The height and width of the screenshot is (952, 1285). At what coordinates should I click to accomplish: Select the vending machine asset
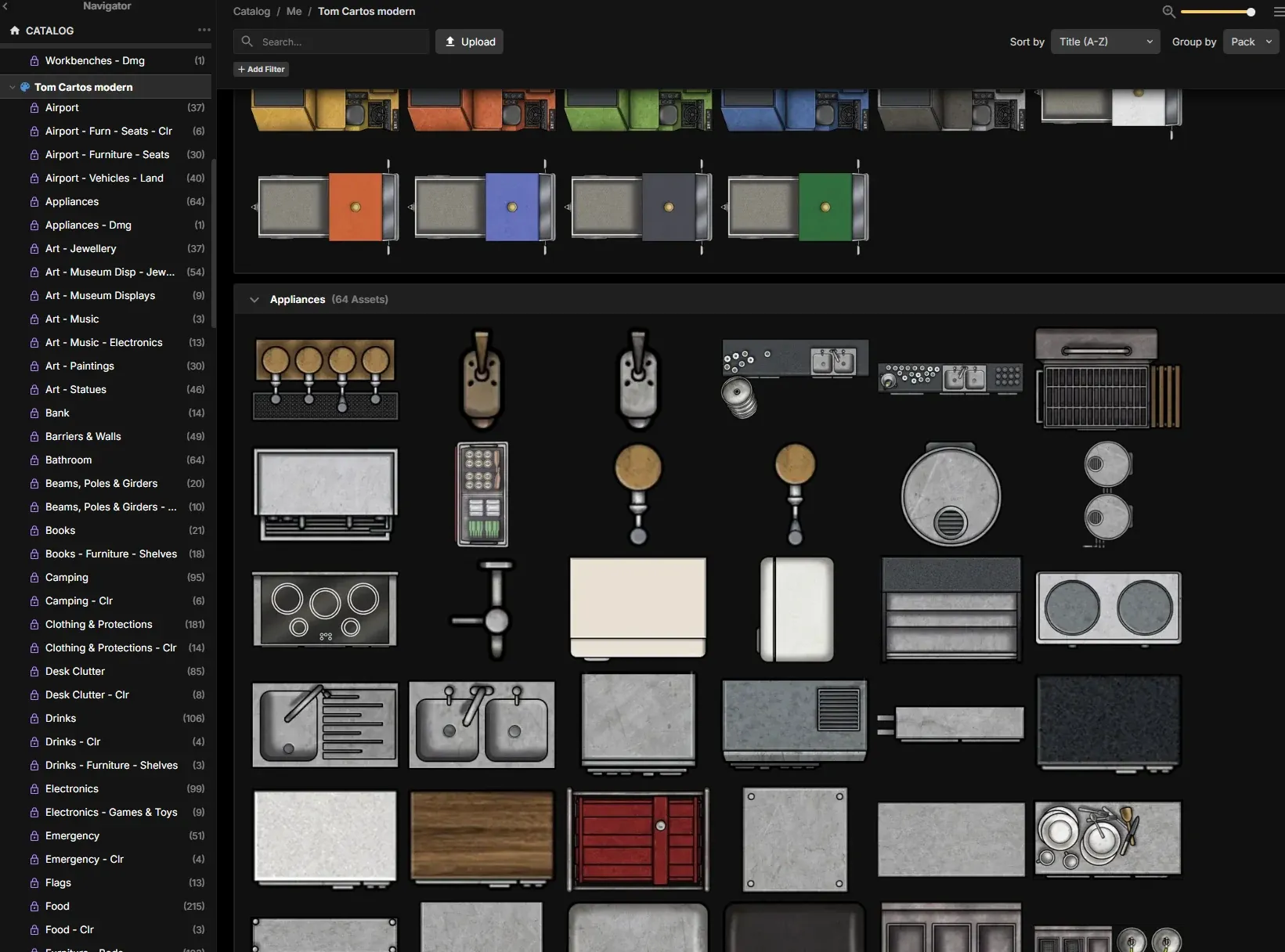(482, 494)
